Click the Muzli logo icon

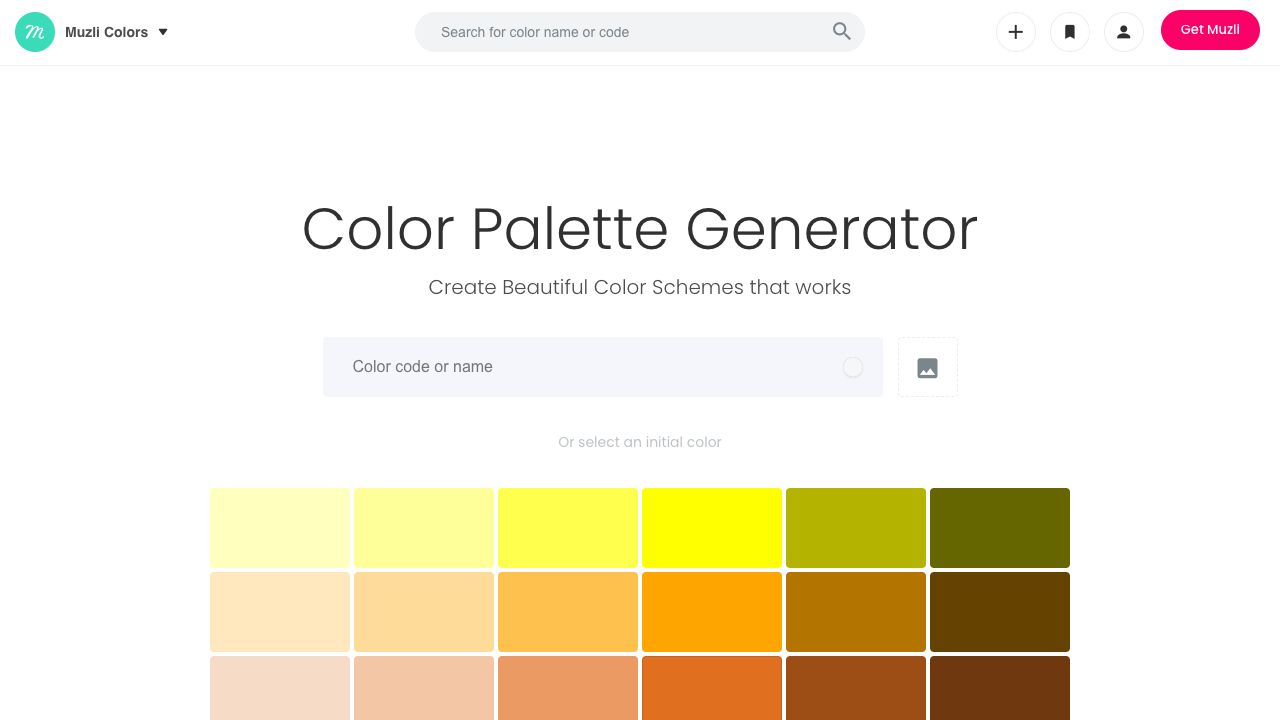(x=35, y=32)
